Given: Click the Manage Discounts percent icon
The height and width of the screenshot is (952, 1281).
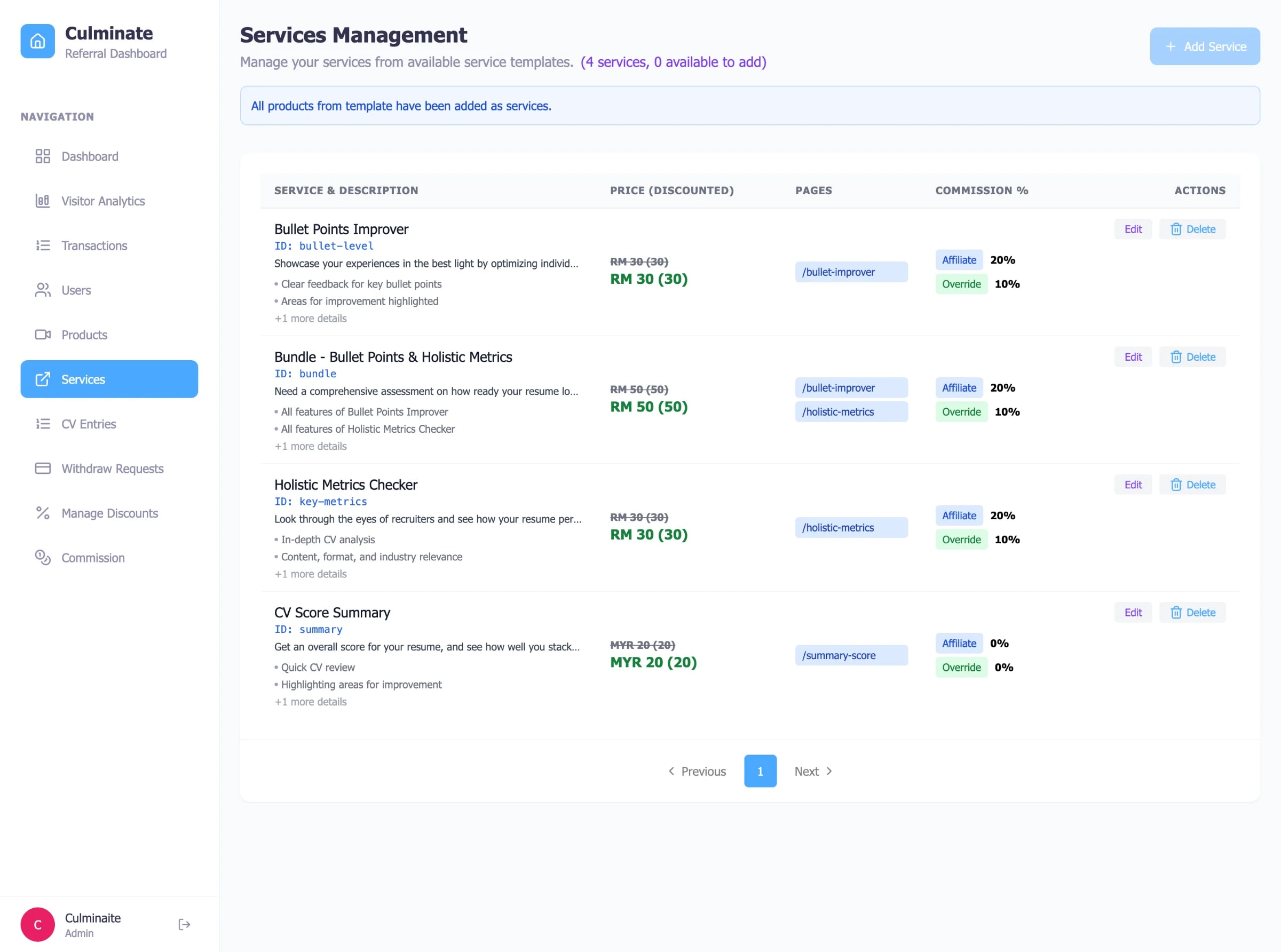Looking at the screenshot, I should coord(43,513).
